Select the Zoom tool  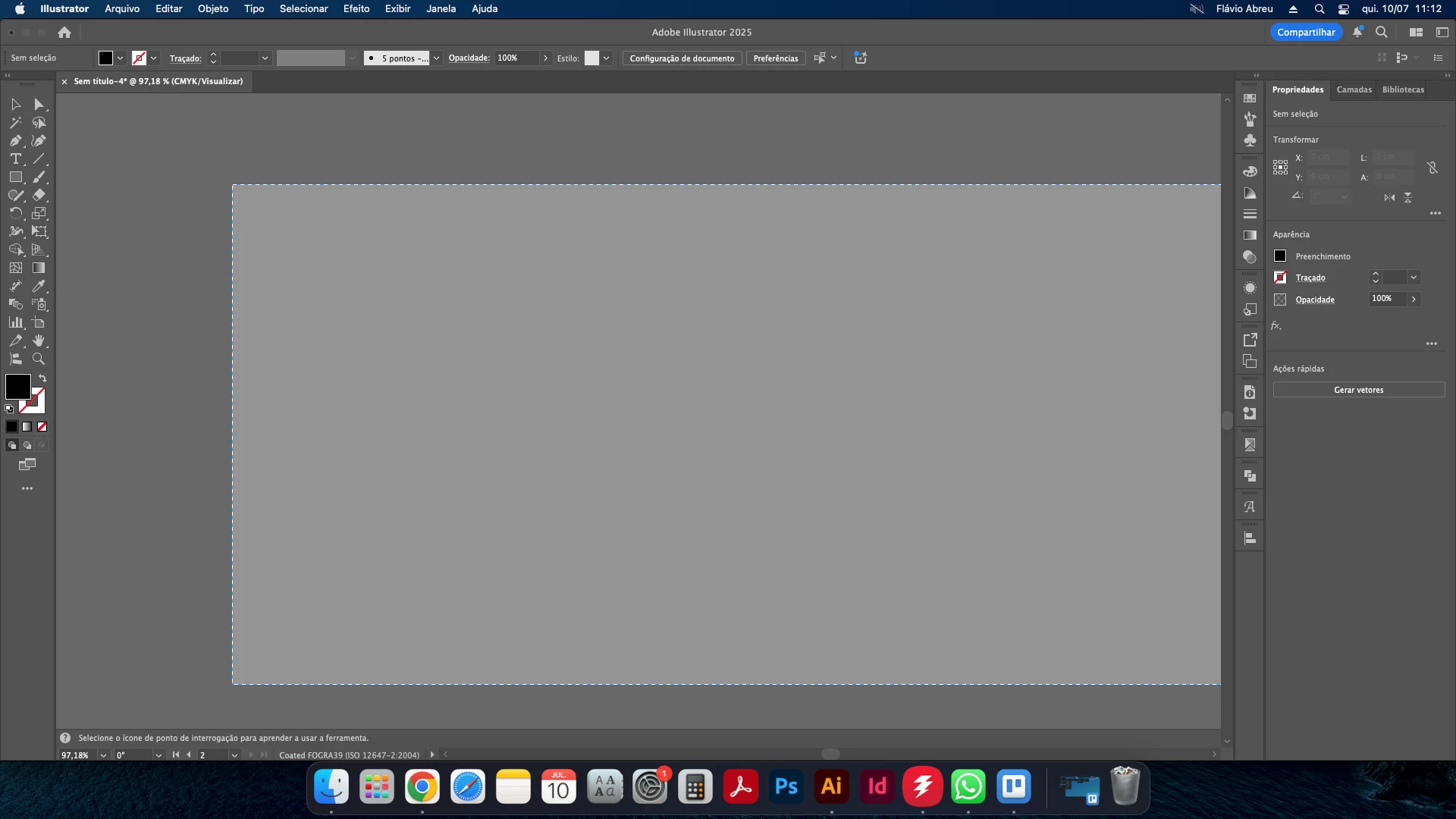(39, 359)
